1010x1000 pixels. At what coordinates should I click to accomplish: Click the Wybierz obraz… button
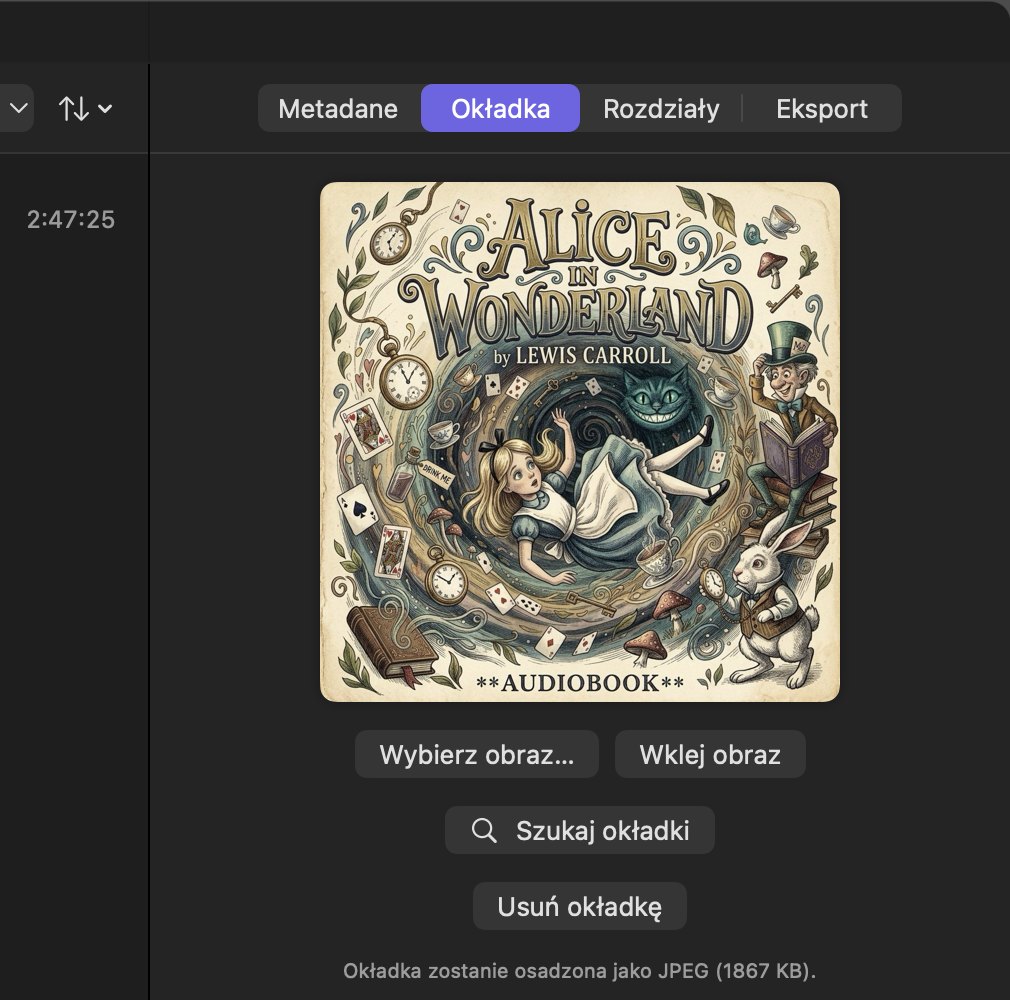click(477, 754)
